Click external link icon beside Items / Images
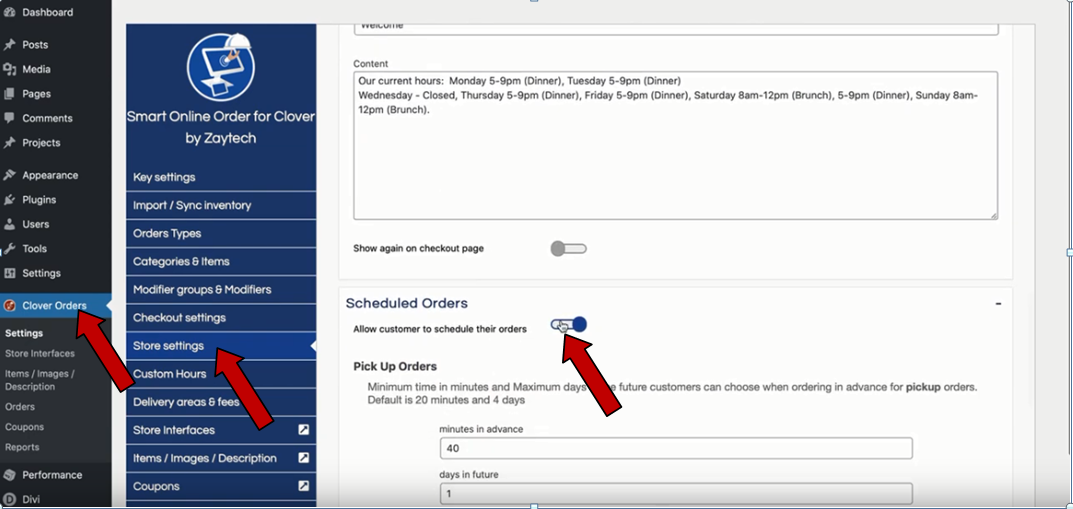 point(304,458)
